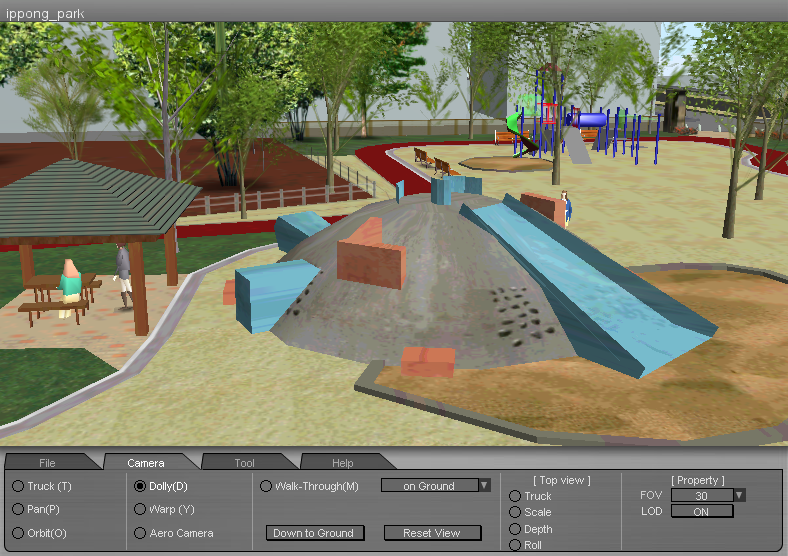Select the Pan(P) radio button
788x556 pixels.
[18, 509]
